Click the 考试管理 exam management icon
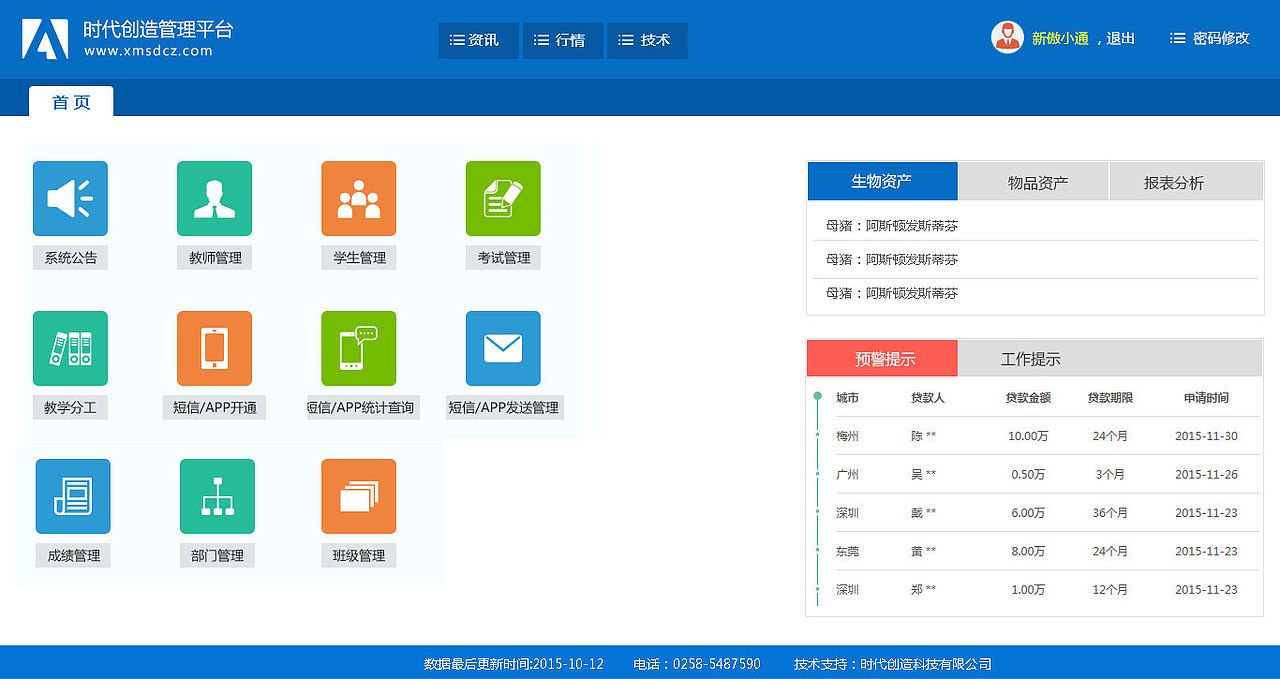 502,197
